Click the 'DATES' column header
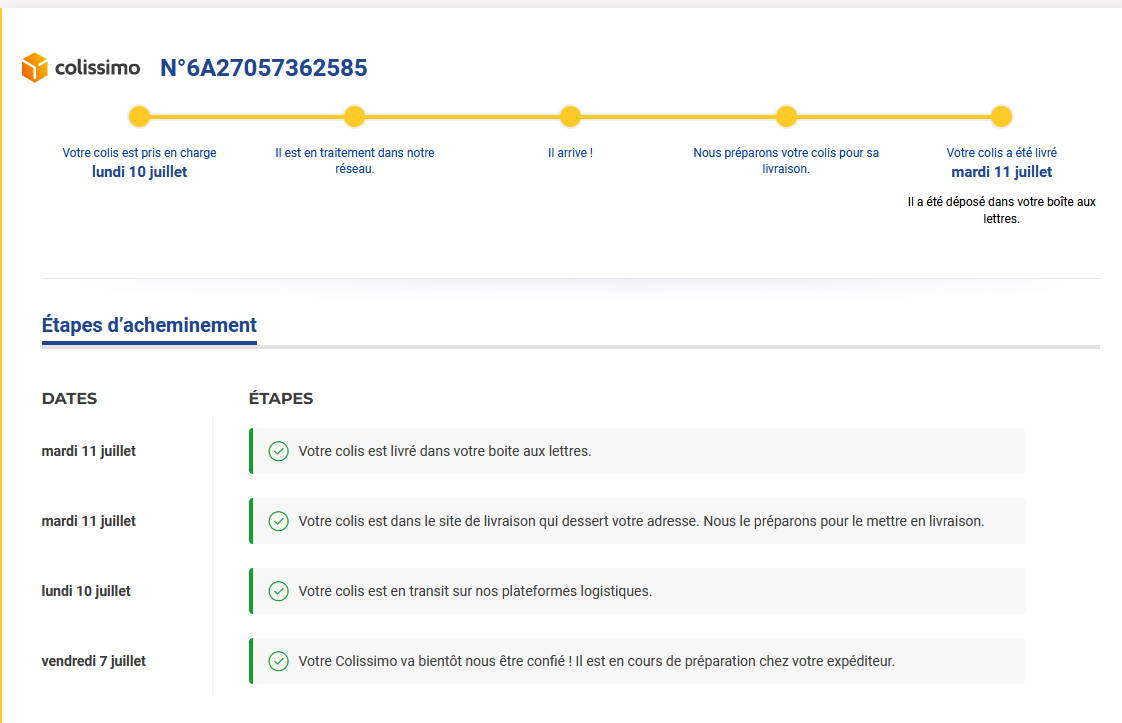The height and width of the screenshot is (723, 1122). (69, 398)
